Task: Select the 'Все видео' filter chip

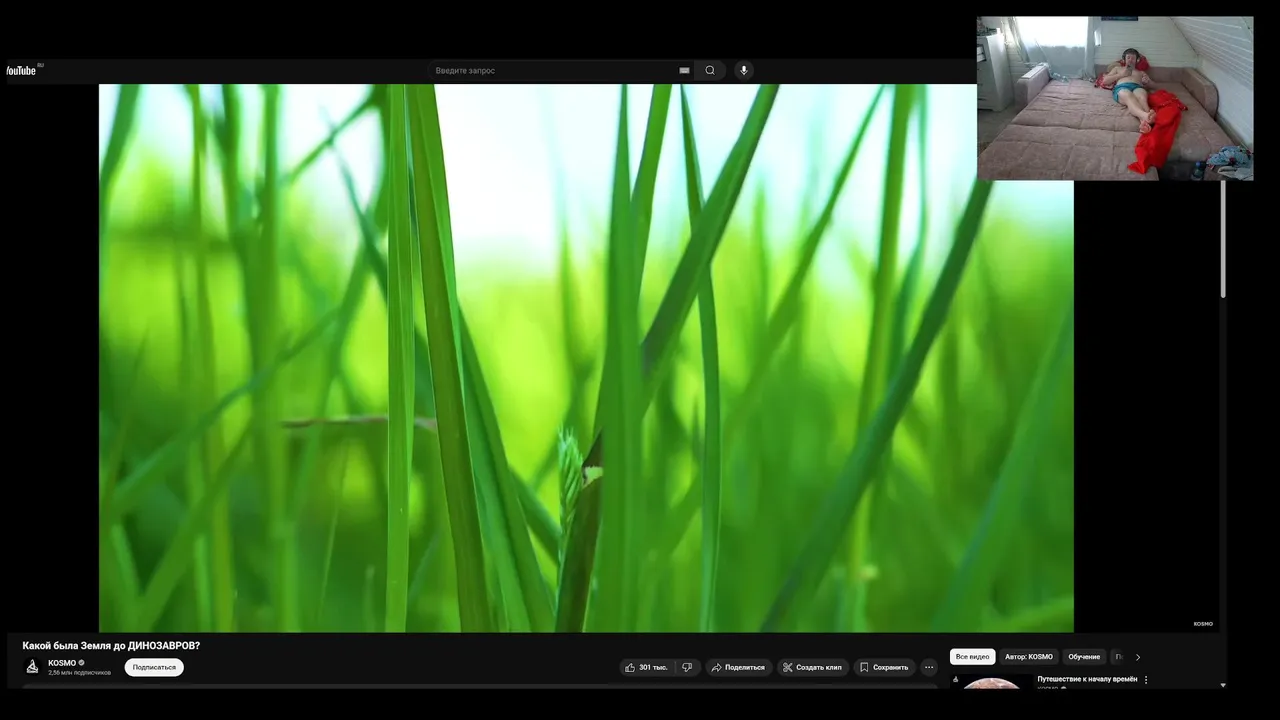Action: tap(972, 657)
